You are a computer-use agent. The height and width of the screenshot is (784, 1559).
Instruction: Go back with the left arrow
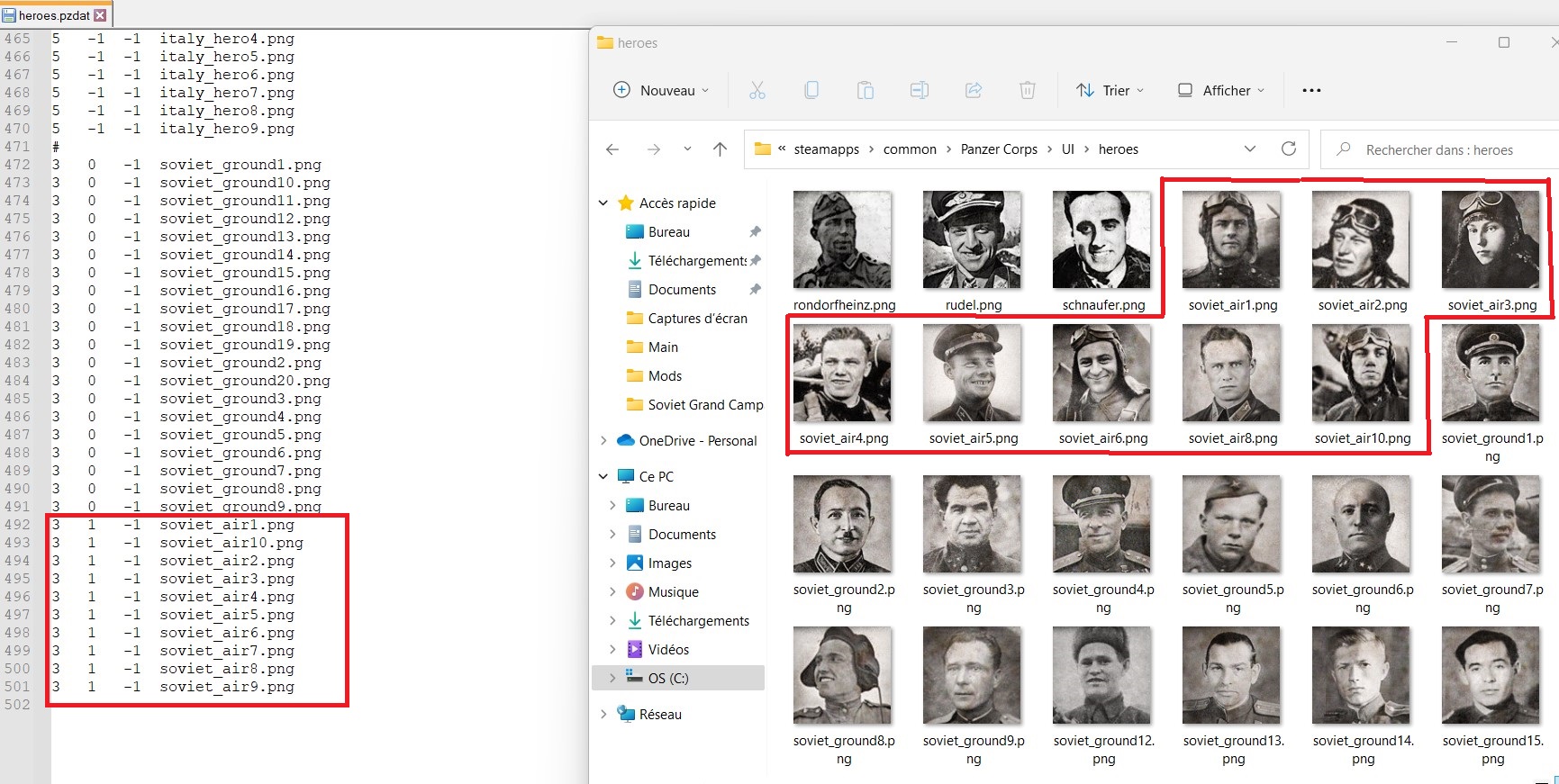click(612, 149)
